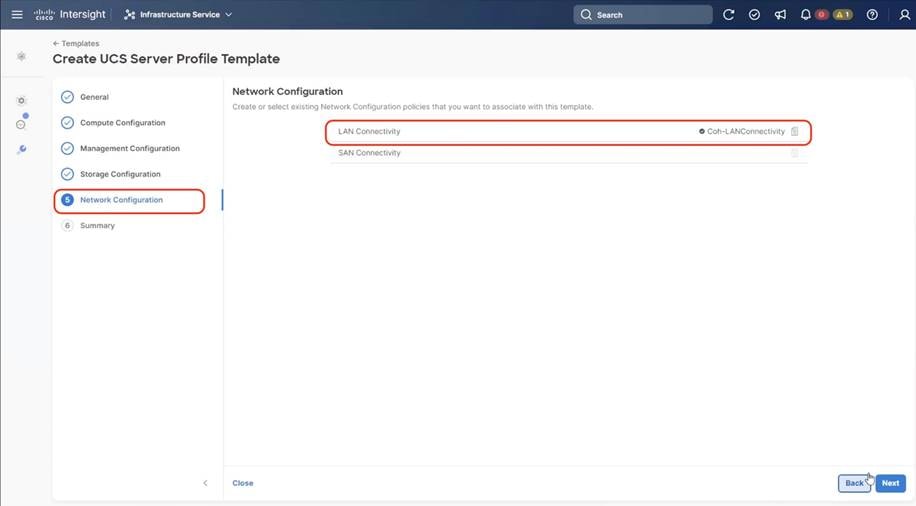
Task: Go back via the Templates link
Action: 76,44
